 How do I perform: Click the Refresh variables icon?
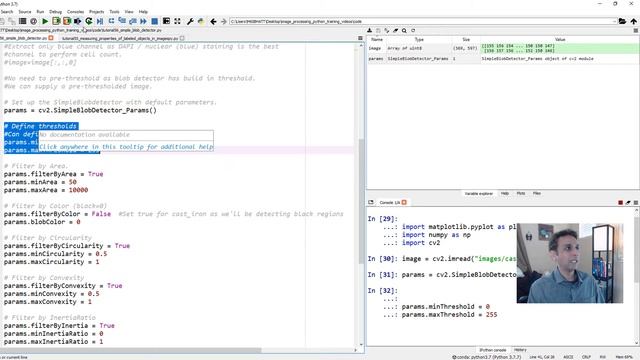(413, 31)
